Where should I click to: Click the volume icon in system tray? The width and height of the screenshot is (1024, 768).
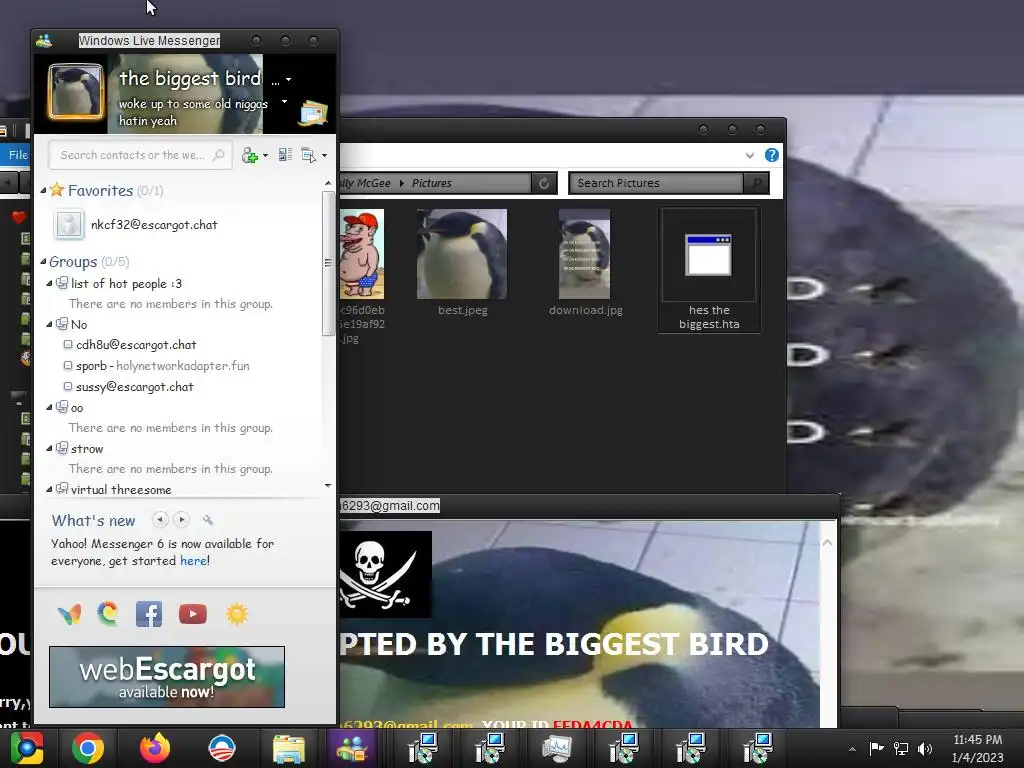[x=925, y=748]
